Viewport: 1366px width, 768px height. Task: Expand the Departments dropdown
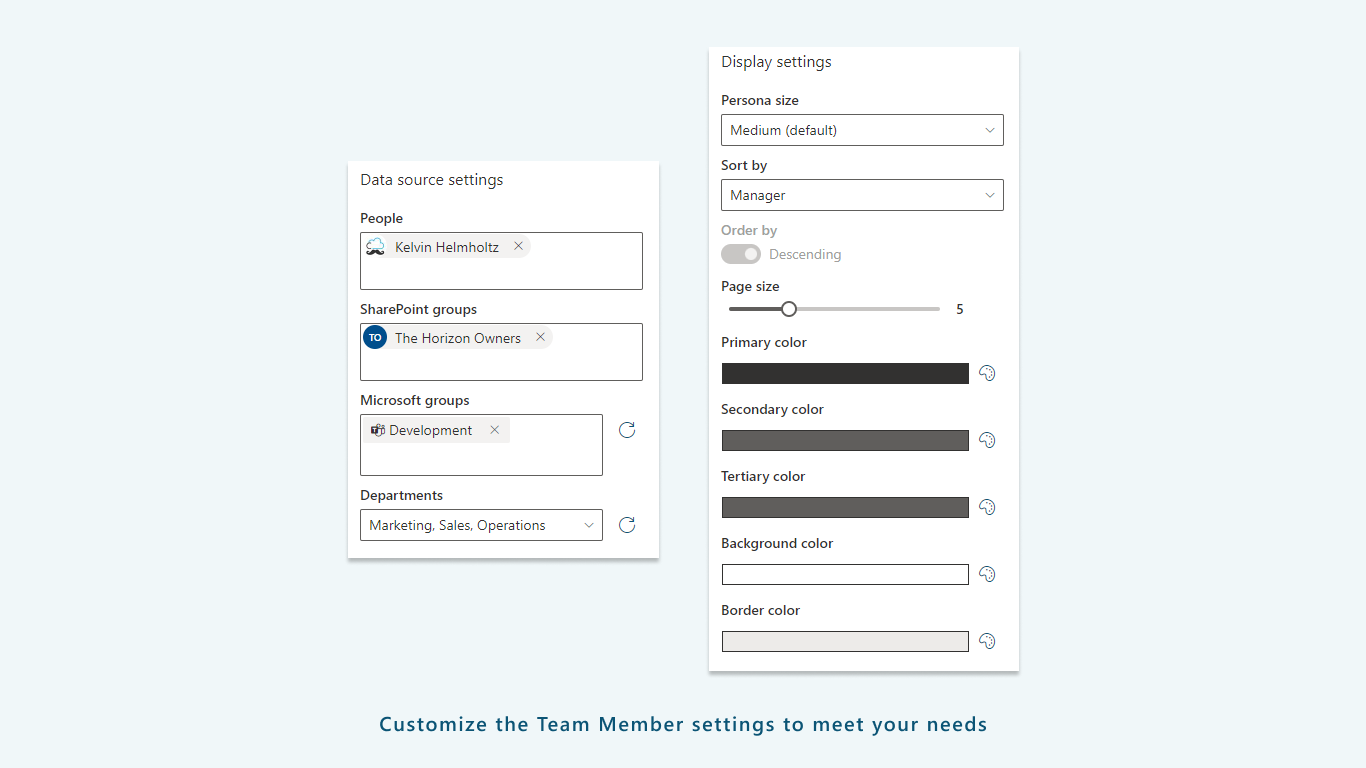pos(481,525)
